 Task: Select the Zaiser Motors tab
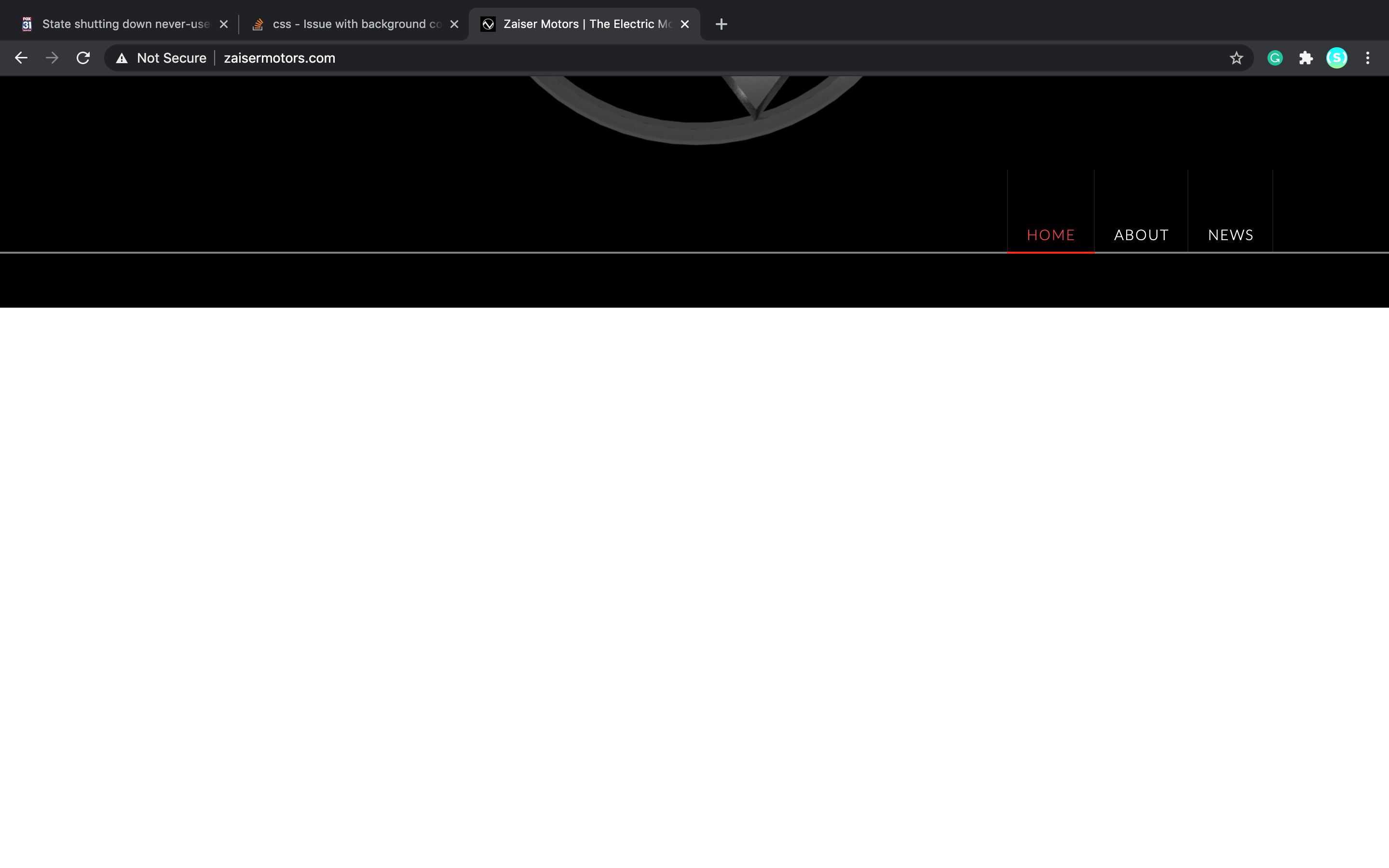(x=586, y=24)
